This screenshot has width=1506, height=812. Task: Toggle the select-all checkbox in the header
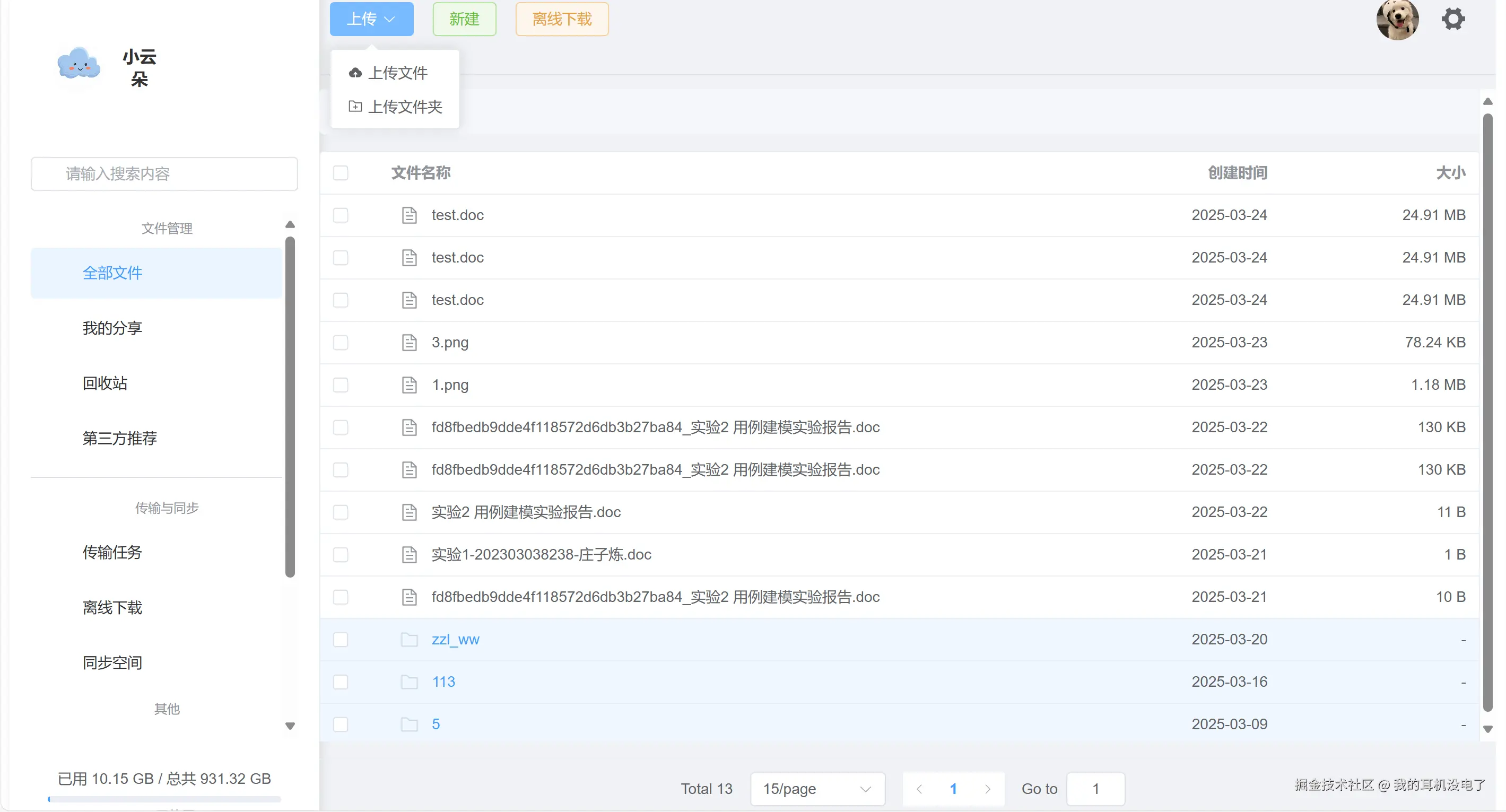point(340,173)
